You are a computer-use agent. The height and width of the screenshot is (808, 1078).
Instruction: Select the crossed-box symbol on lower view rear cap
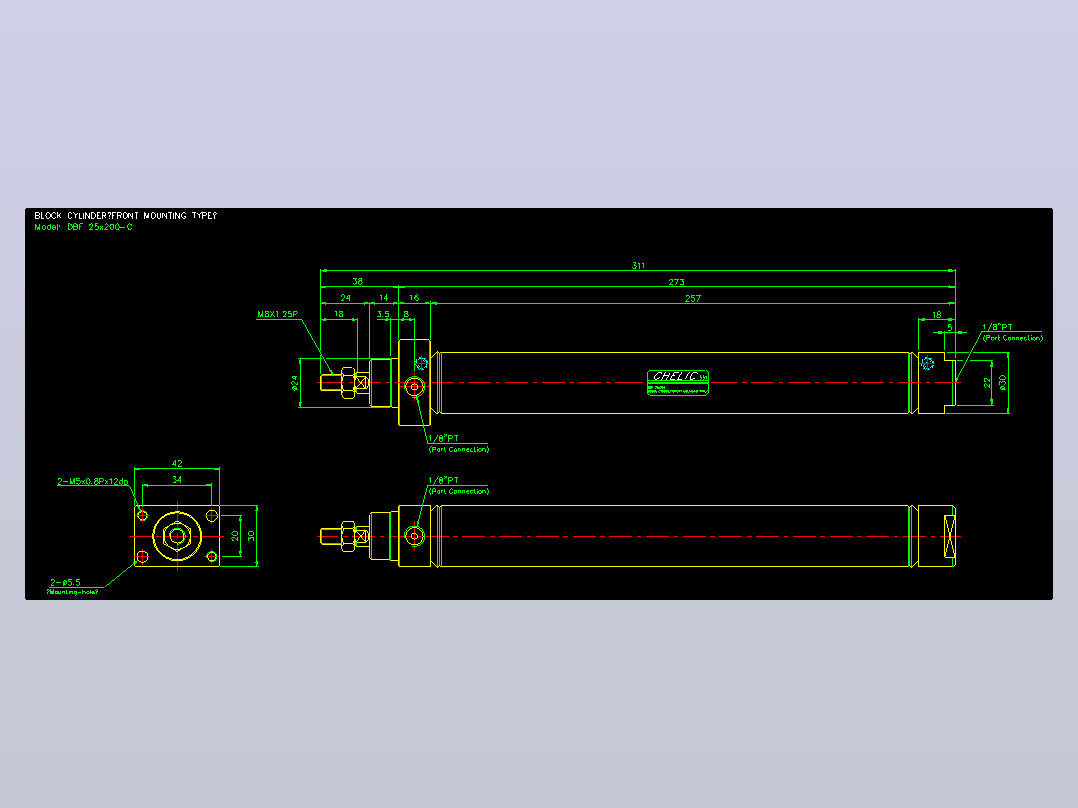[x=949, y=536]
